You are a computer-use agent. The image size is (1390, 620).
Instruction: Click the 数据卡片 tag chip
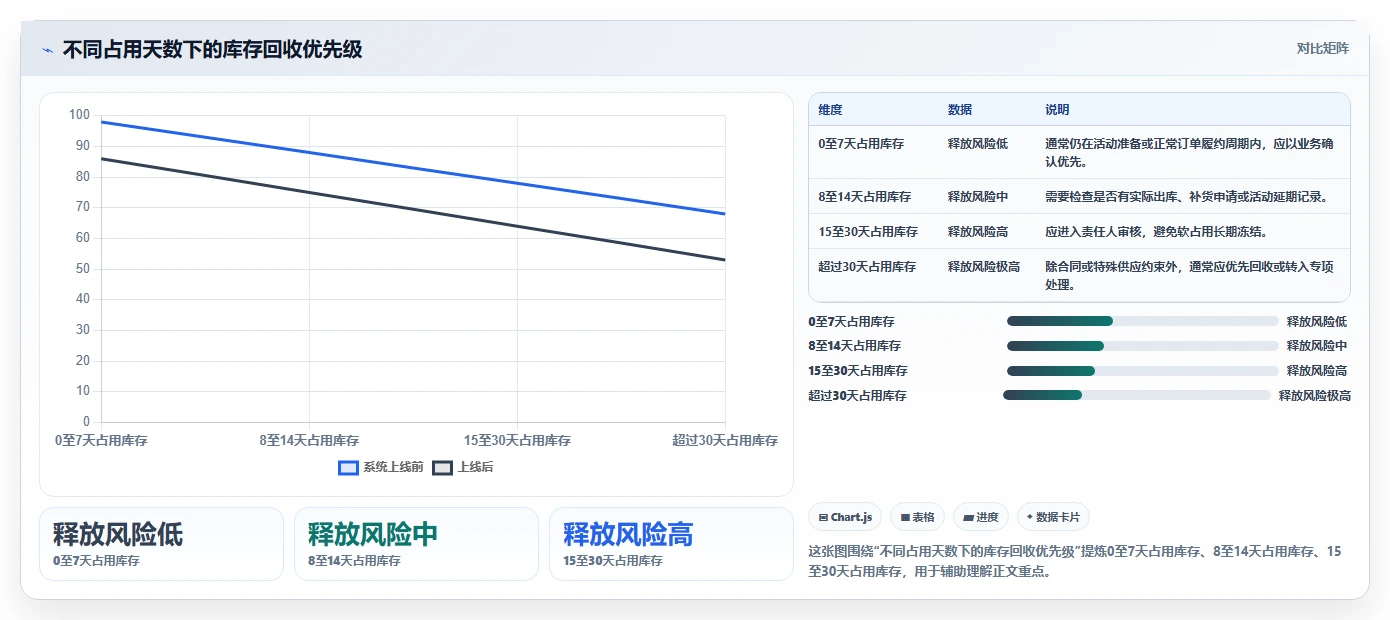point(1053,517)
